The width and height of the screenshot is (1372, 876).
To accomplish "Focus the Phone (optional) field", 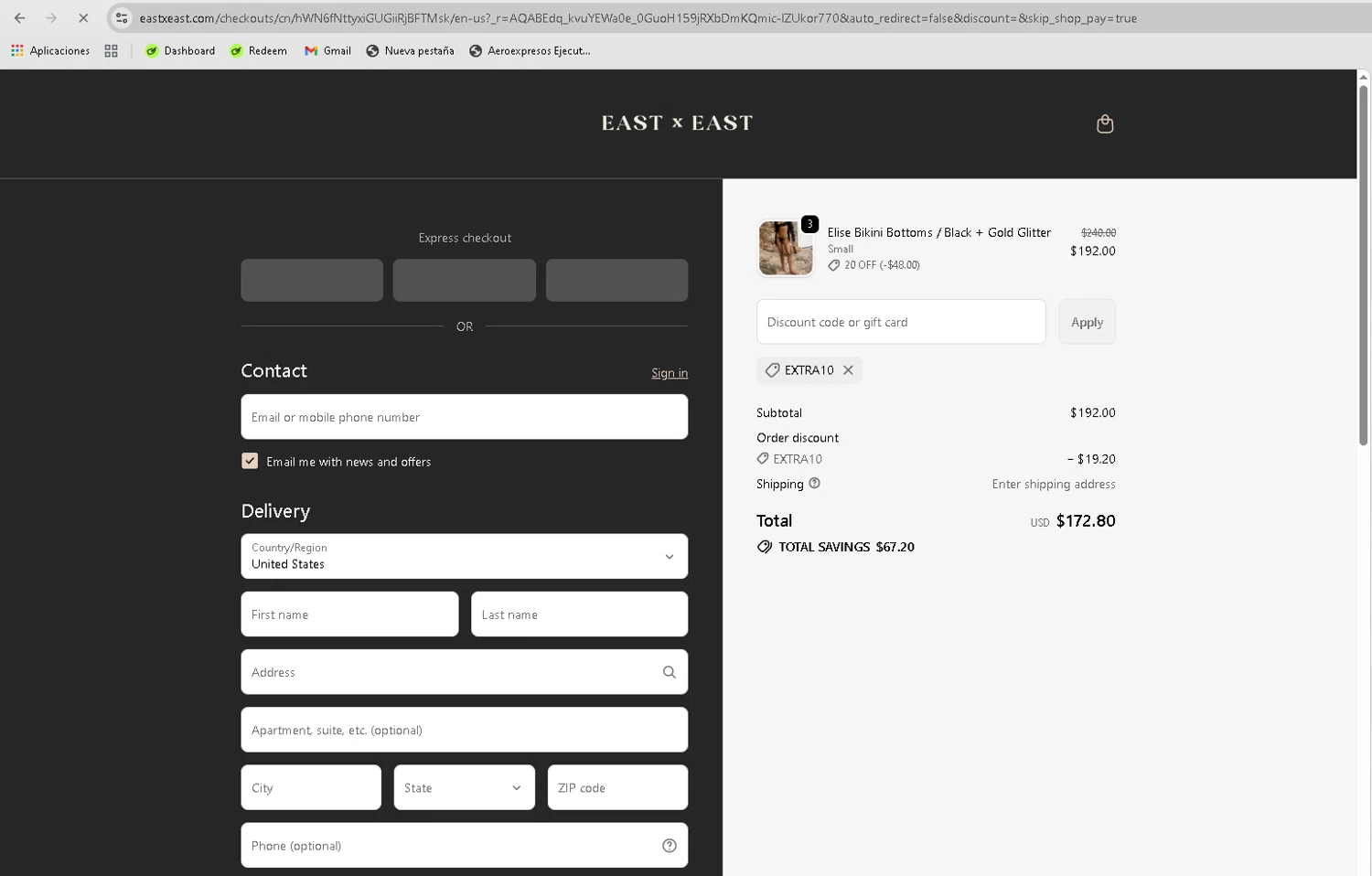I will coord(465,845).
